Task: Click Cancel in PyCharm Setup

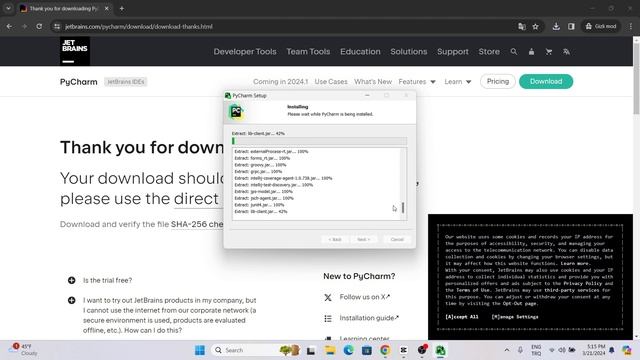Action: coord(397,239)
